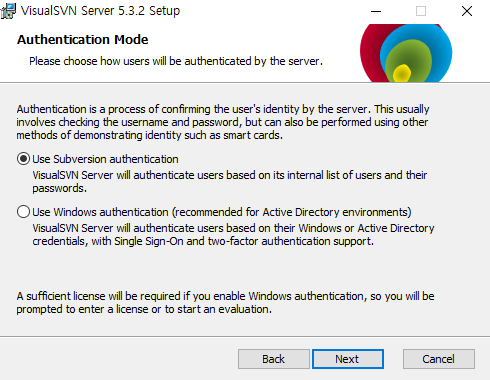Minimize the setup window
The image size is (490, 380).
[376, 11]
